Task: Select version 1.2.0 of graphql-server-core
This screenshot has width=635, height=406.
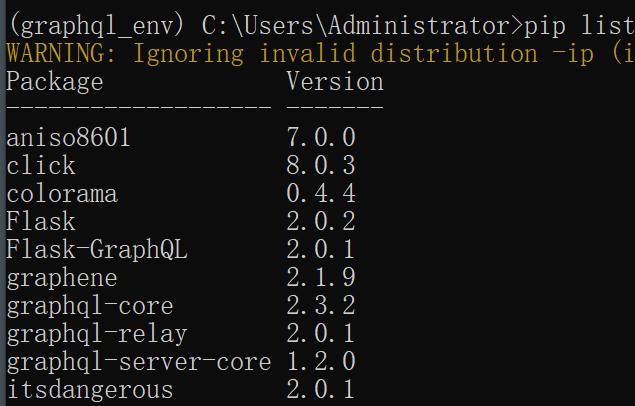Action: [321, 361]
